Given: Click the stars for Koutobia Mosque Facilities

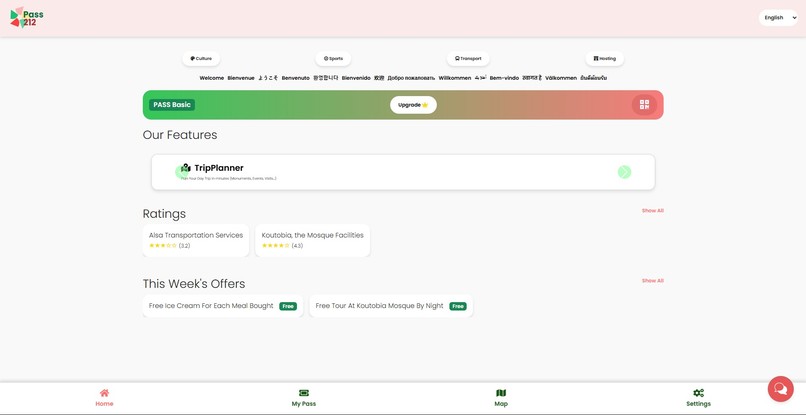Looking at the screenshot, I should (x=276, y=246).
